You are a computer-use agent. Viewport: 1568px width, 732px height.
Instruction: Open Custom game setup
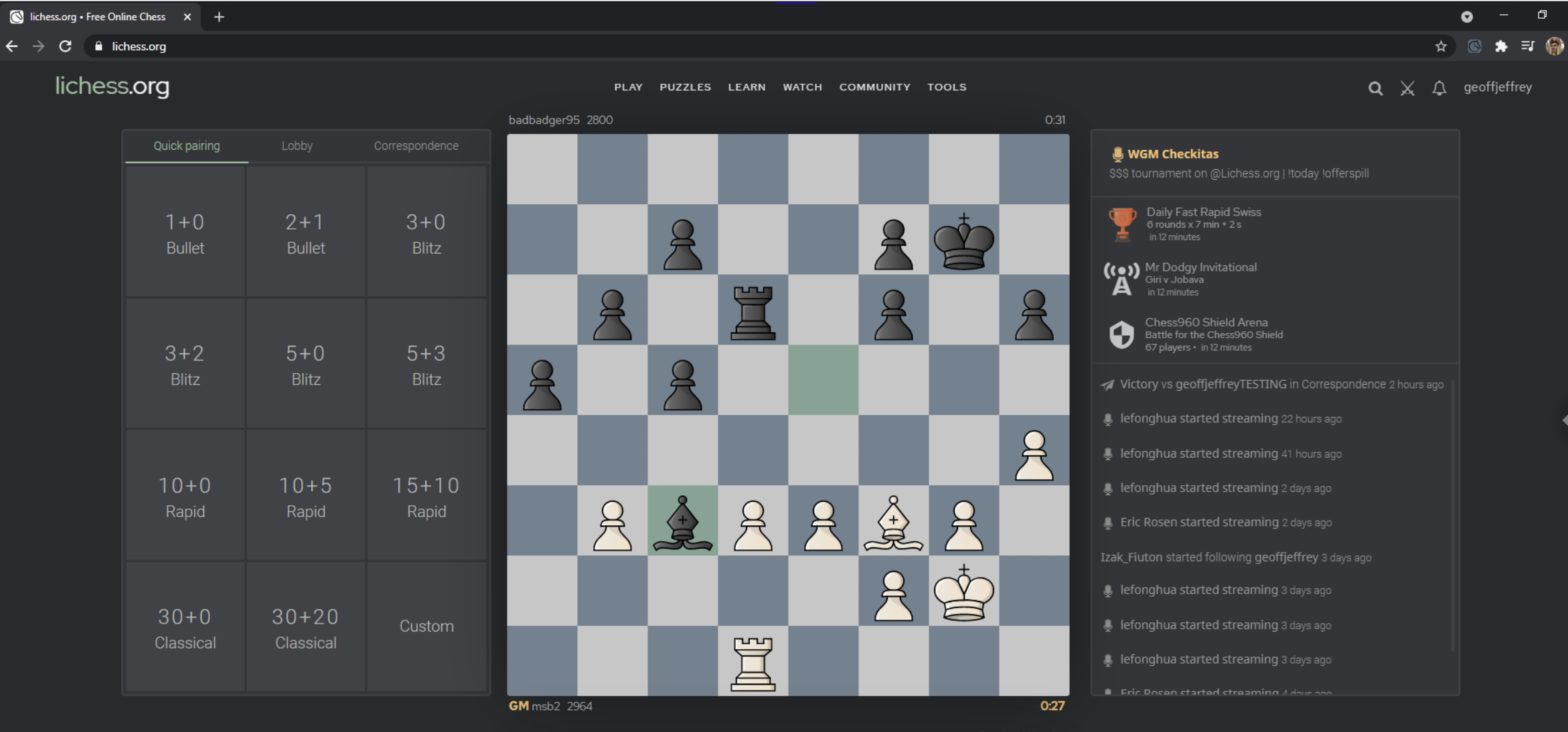click(x=426, y=627)
